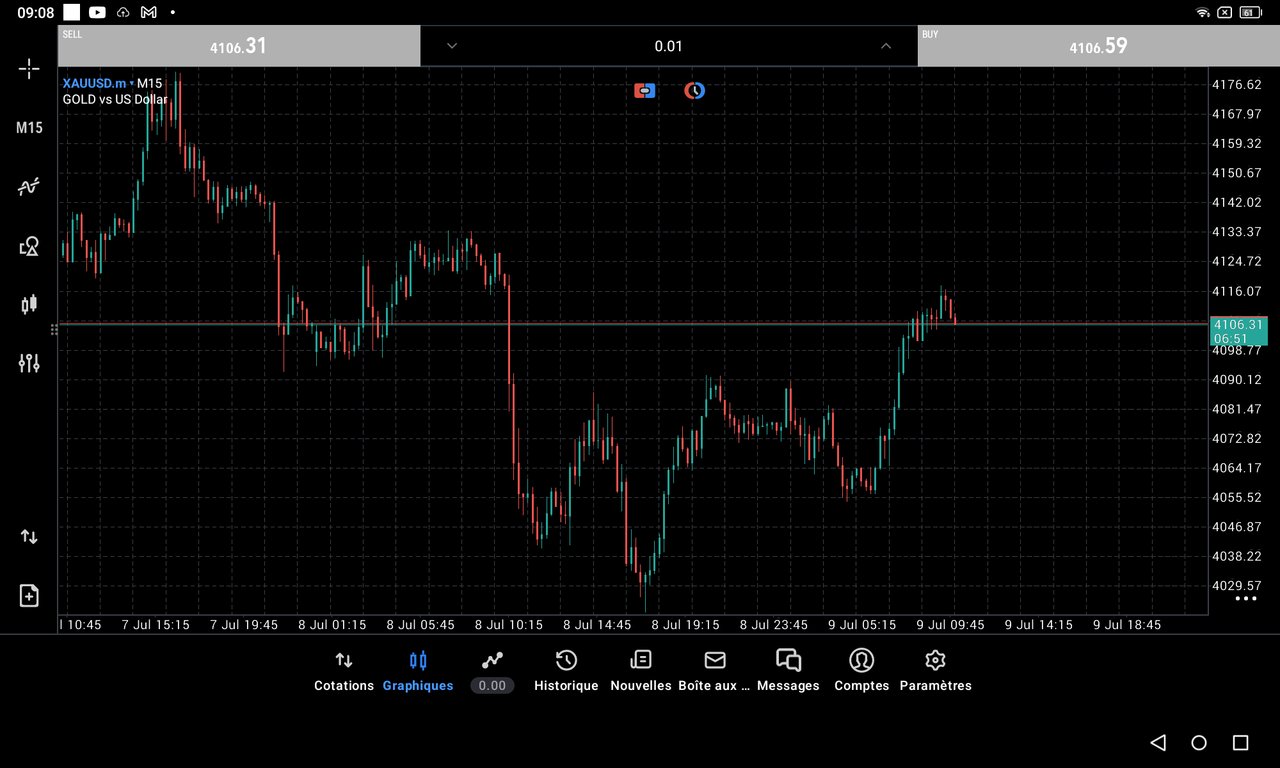Tap the trade arrows icon in left sidebar
1280x768 pixels.
(x=29, y=537)
